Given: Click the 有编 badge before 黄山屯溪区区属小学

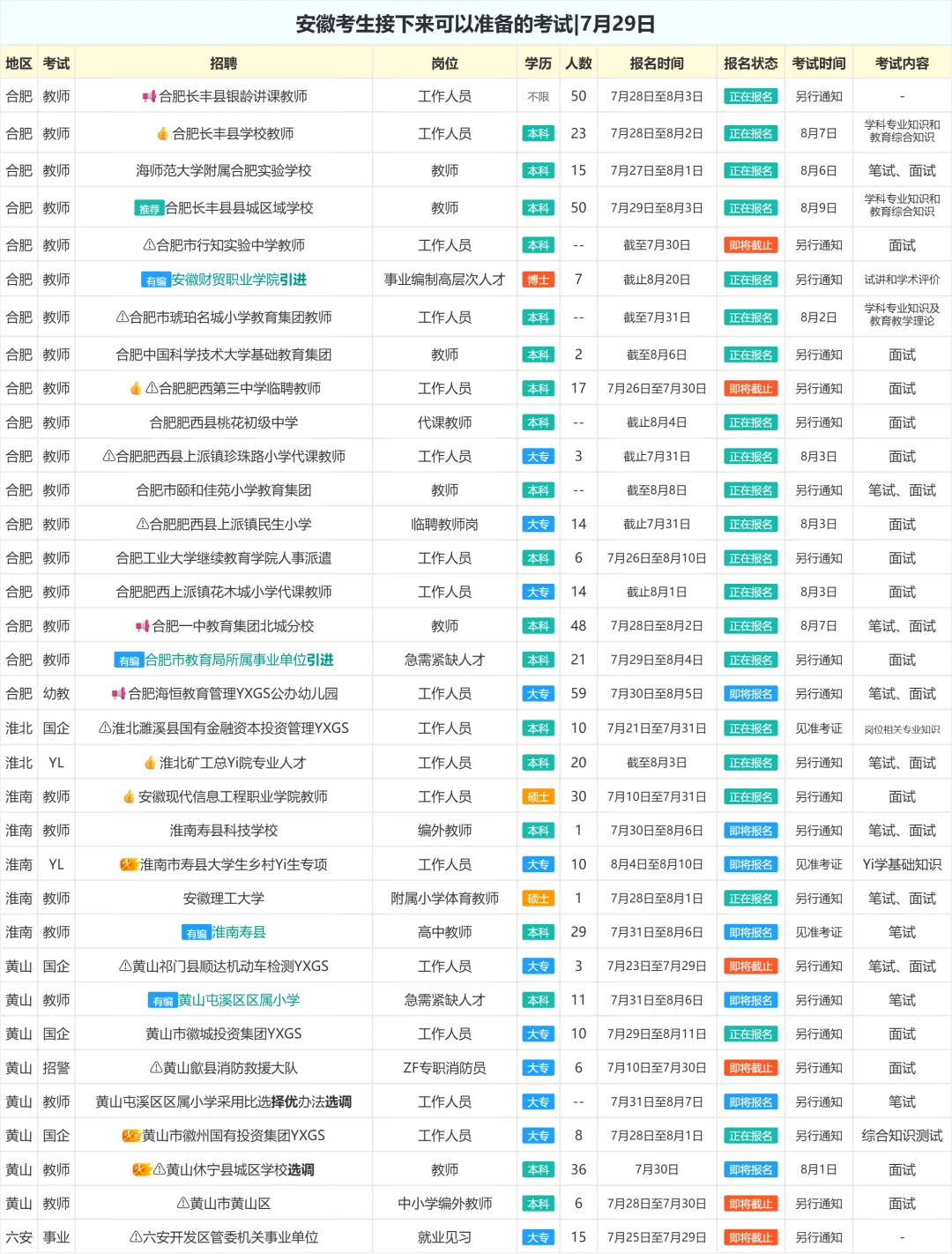Looking at the screenshot, I should [163, 1001].
